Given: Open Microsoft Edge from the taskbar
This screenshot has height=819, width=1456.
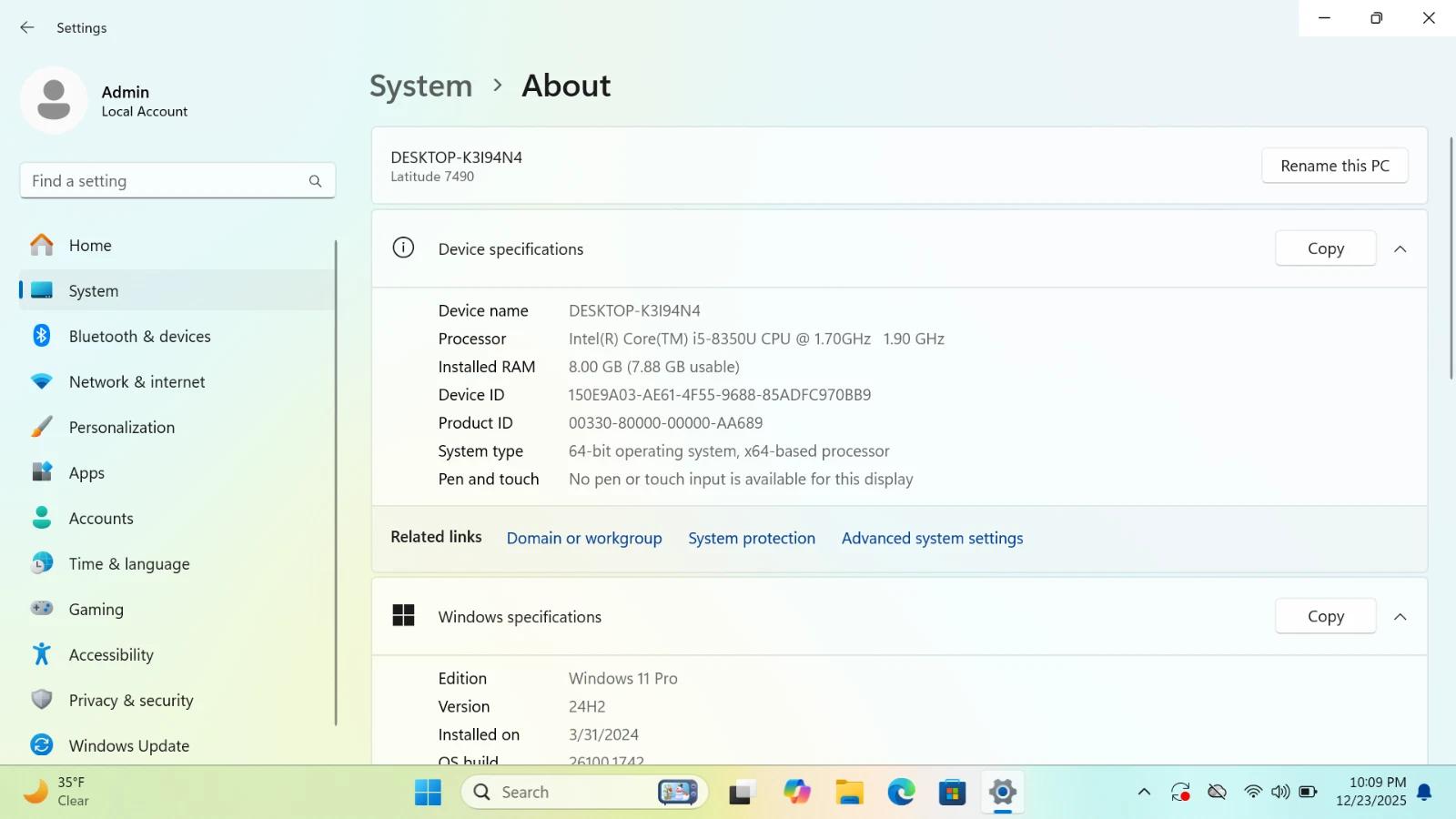Looking at the screenshot, I should [901, 792].
